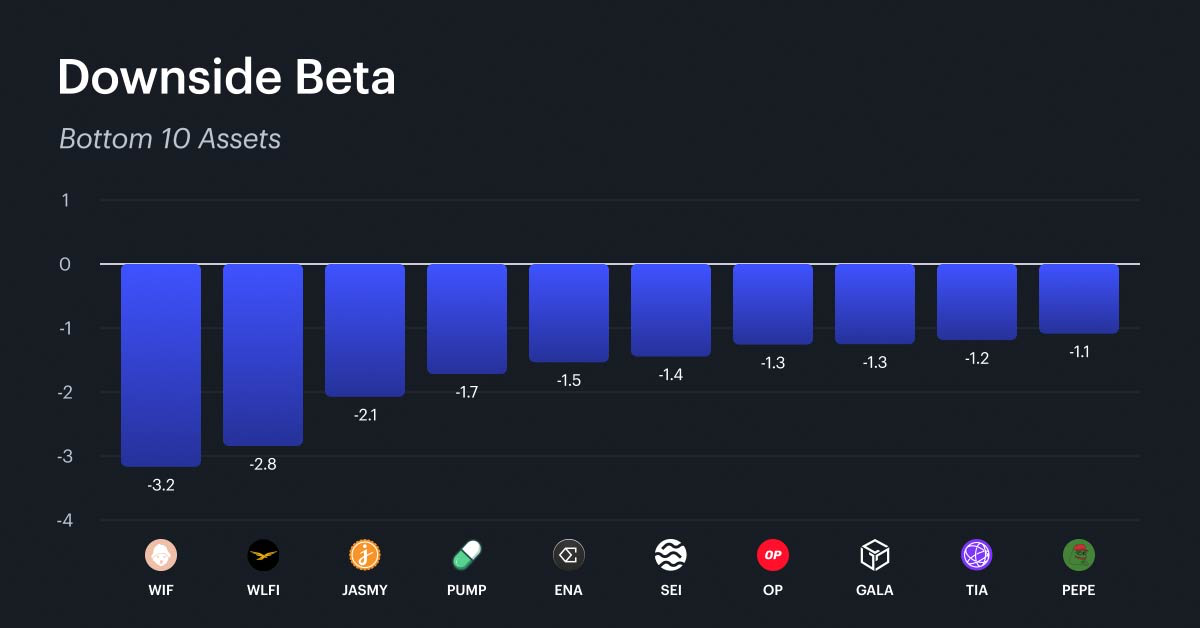
Task: Click the green PUMP pill icon
Action: (467, 554)
